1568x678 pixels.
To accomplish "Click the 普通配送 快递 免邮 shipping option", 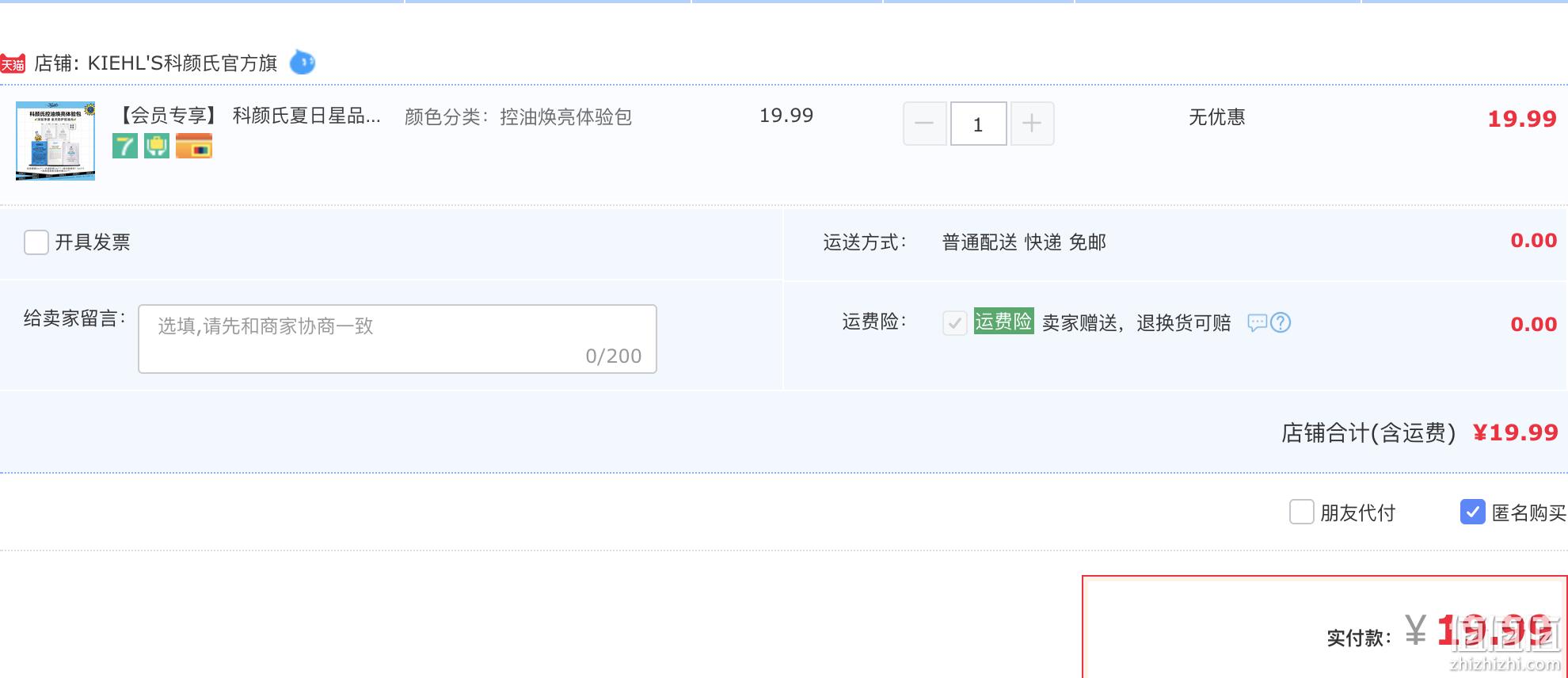I will point(1024,242).
